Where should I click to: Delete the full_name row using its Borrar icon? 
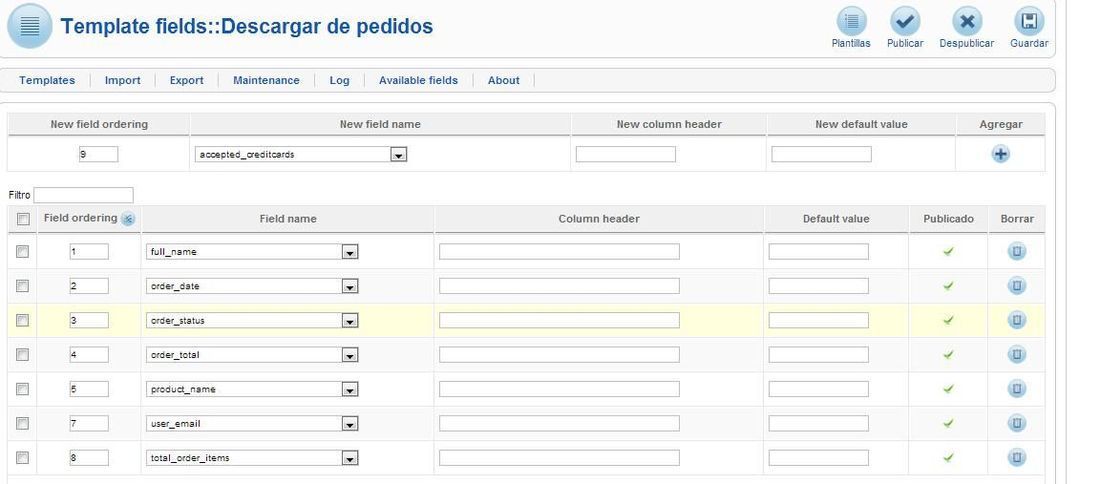click(1017, 251)
